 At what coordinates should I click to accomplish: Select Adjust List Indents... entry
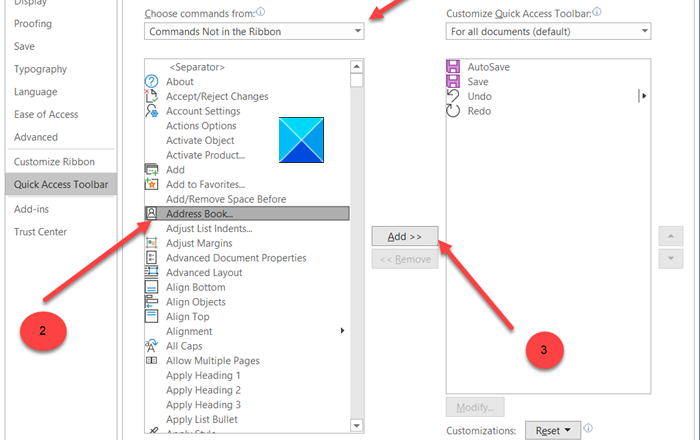pyautogui.click(x=209, y=228)
